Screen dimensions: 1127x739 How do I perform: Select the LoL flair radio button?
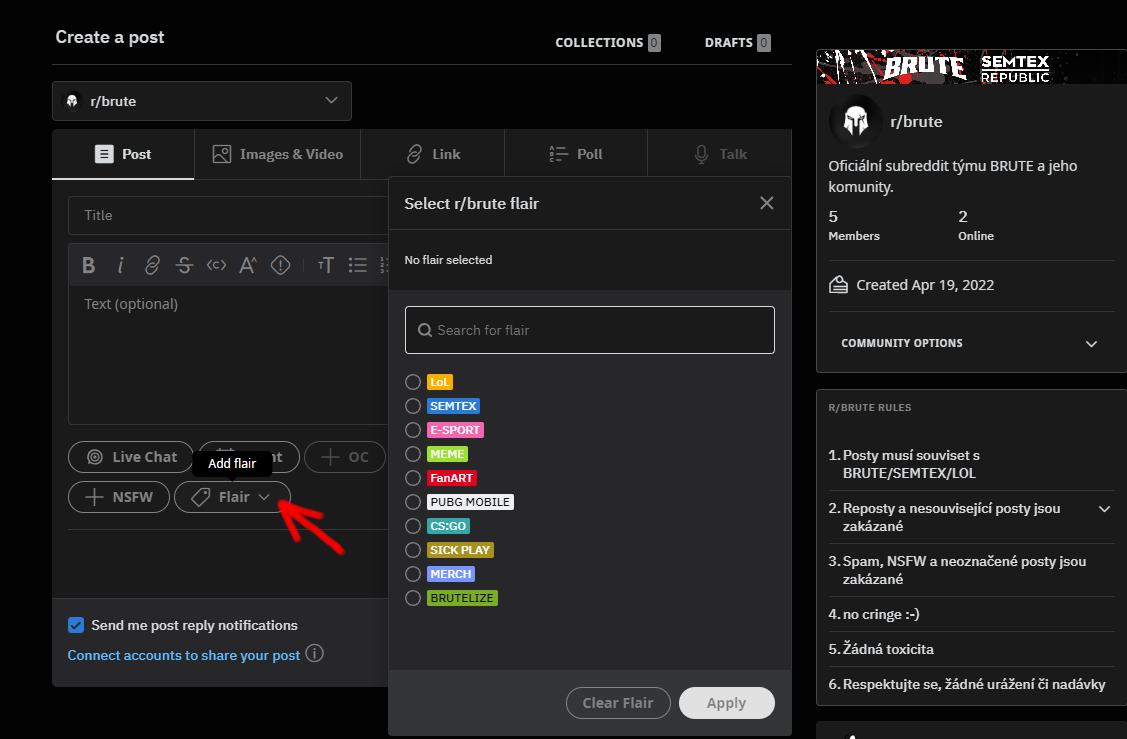(x=413, y=382)
